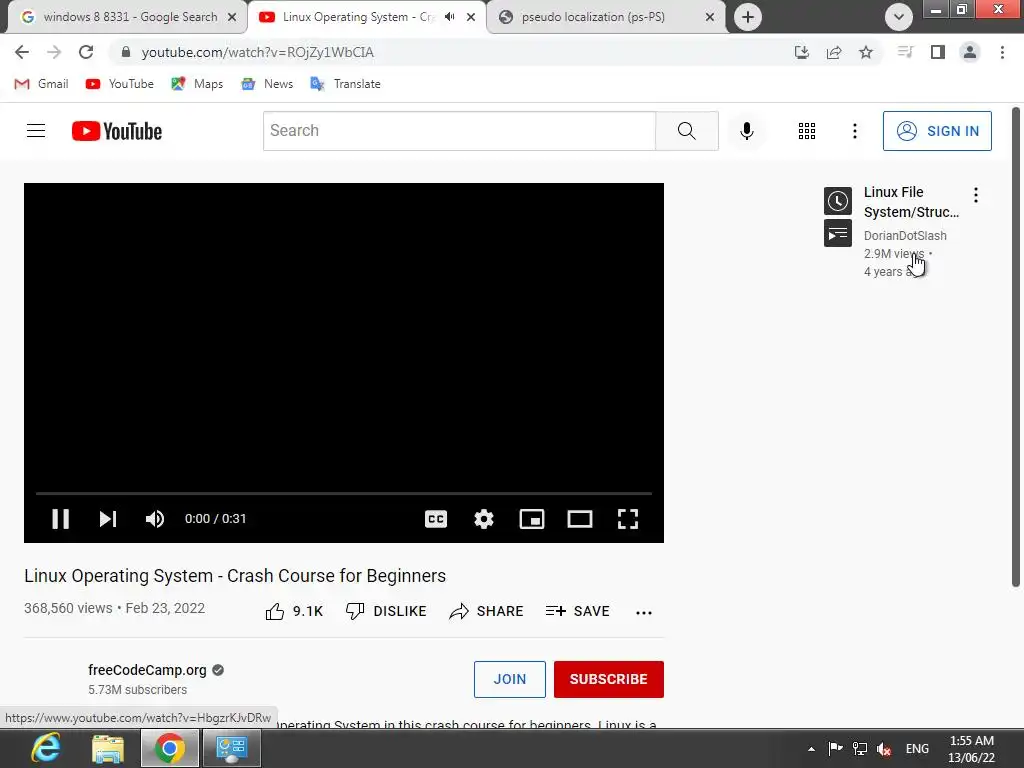Open Control Panel taskbar icon
1024x768 pixels.
coord(232,748)
